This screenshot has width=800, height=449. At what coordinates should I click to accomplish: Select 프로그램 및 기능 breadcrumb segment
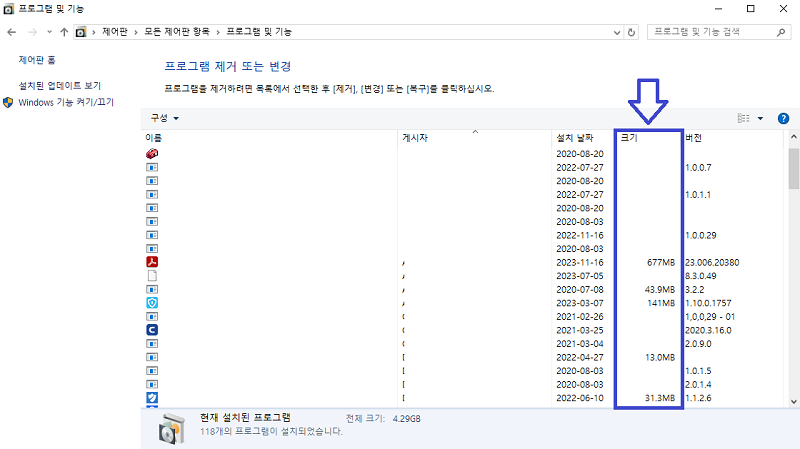(x=259, y=32)
